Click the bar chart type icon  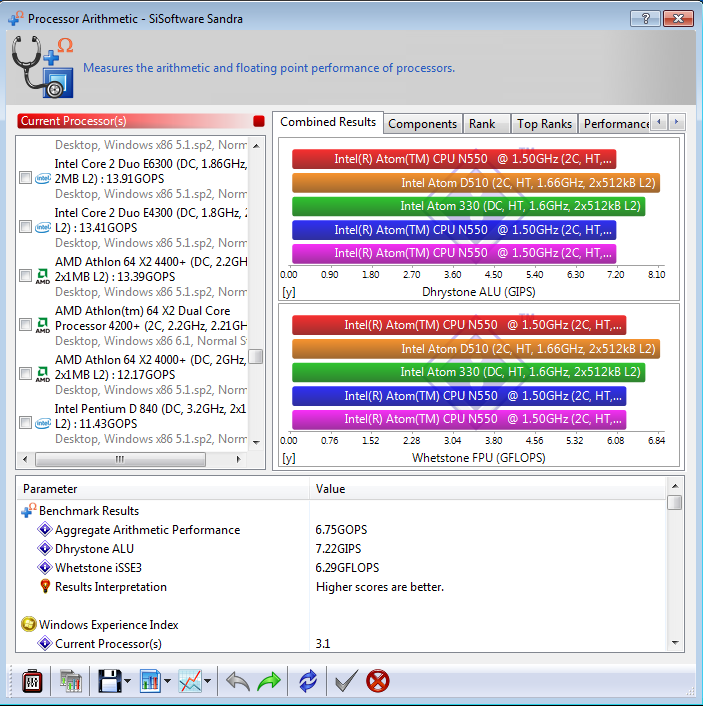click(151, 682)
